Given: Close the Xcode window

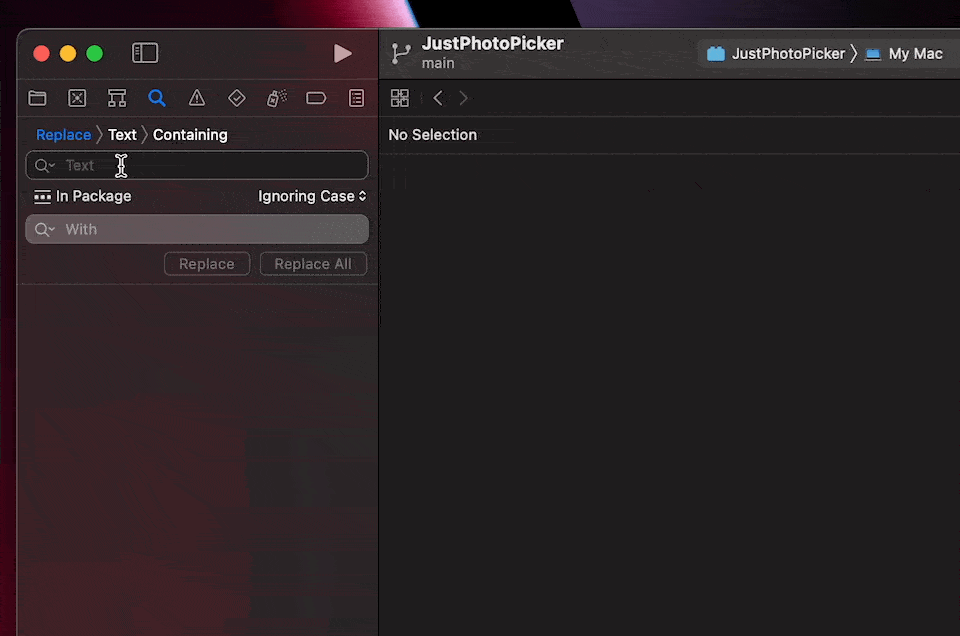Looking at the screenshot, I should click(x=42, y=53).
